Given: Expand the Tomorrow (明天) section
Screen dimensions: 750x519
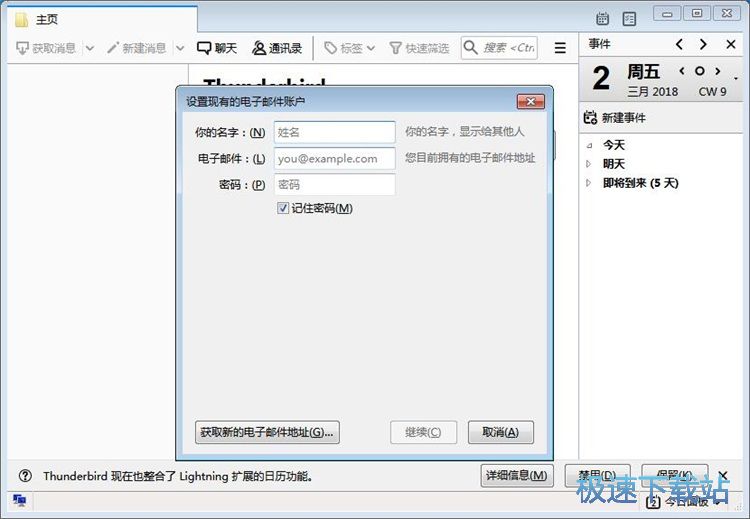Looking at the screenshot, I should 589,164.
